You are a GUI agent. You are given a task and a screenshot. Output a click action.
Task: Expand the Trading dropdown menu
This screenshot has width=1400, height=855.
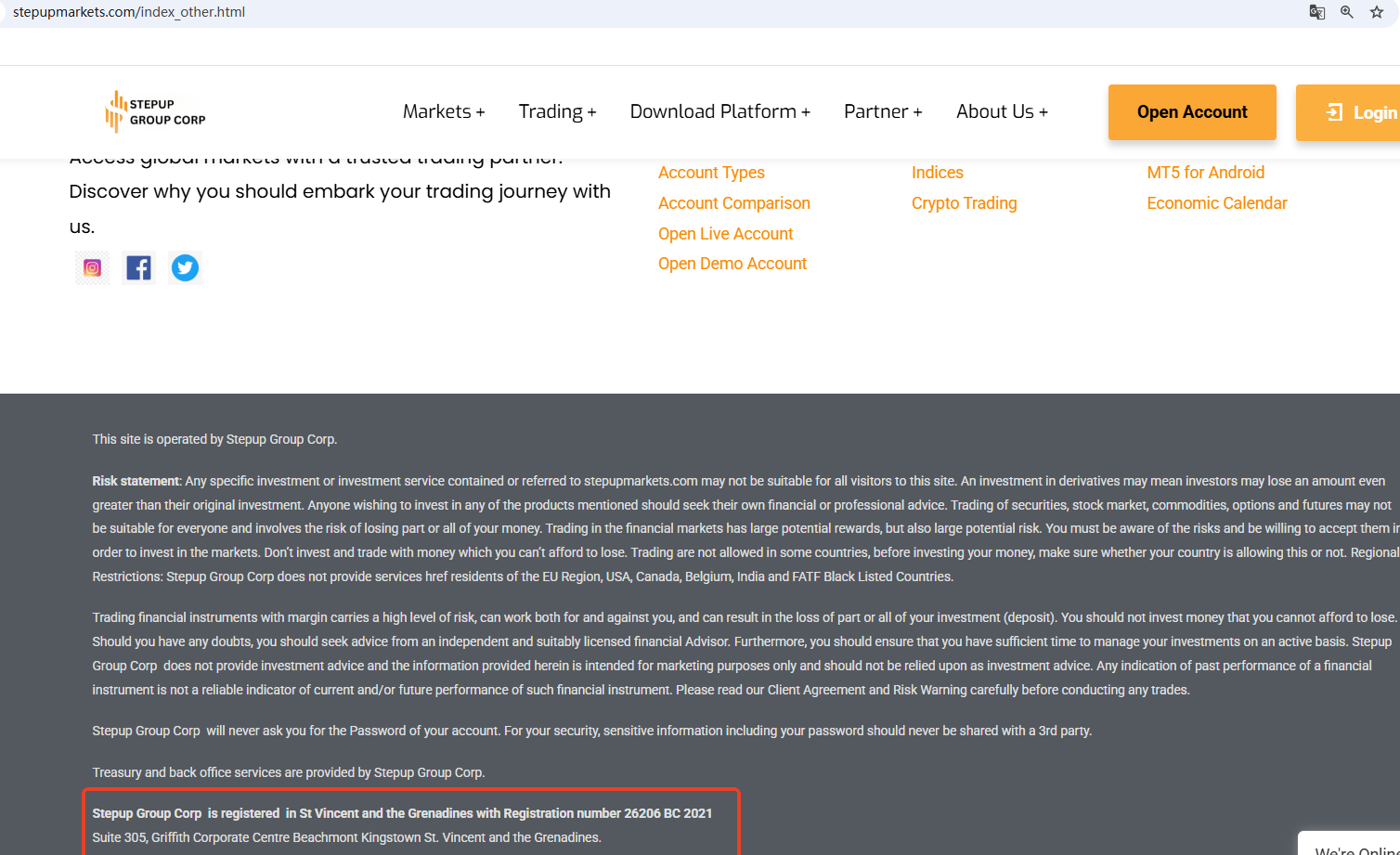pyautogui.click(x=557, y=111)
